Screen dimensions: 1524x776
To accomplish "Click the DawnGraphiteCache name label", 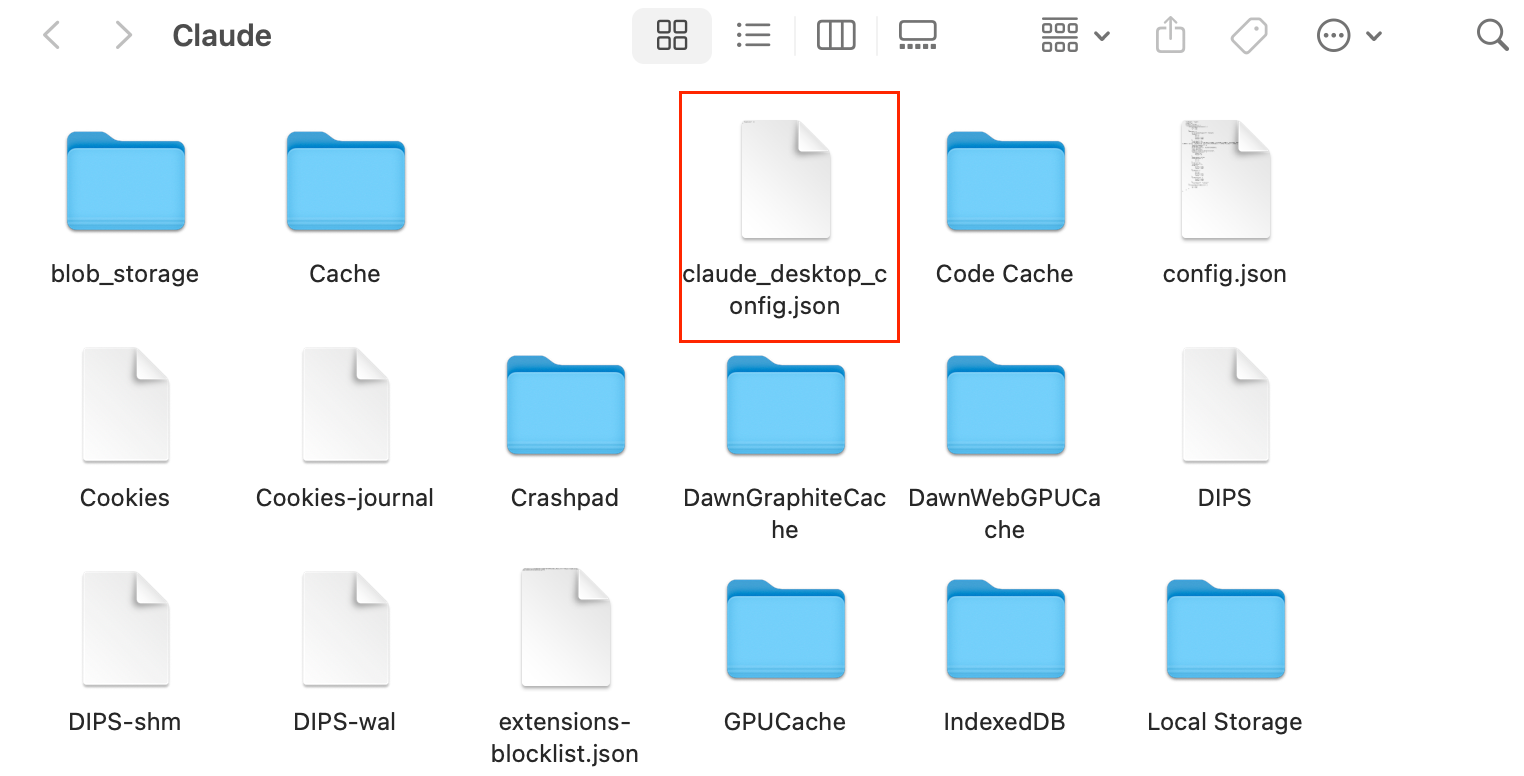I will pyautogui.click(x=785, y=514).
